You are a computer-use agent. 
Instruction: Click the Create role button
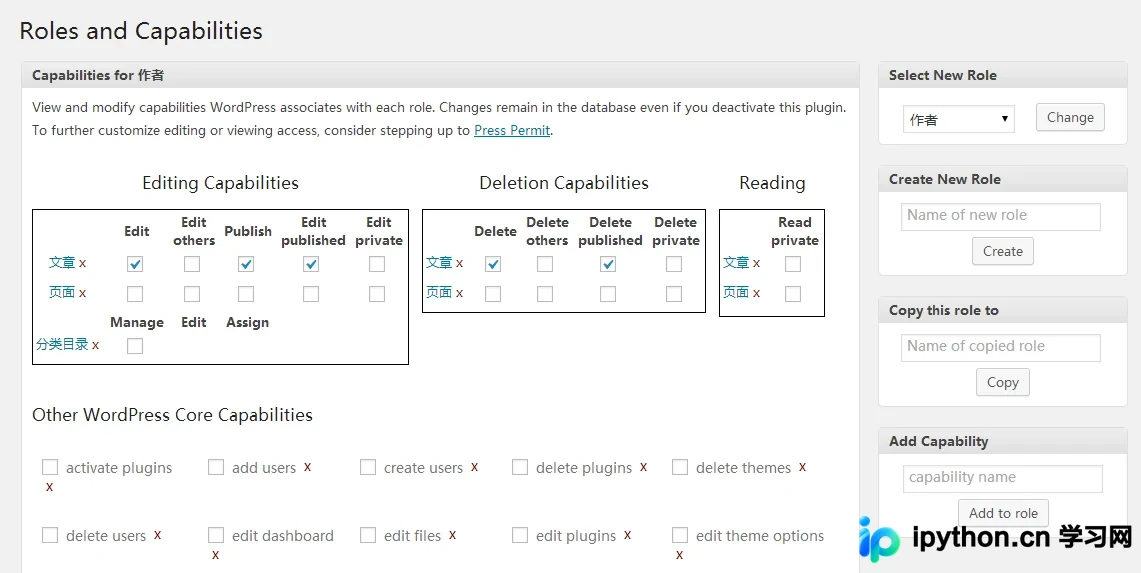pos(1002,251)
